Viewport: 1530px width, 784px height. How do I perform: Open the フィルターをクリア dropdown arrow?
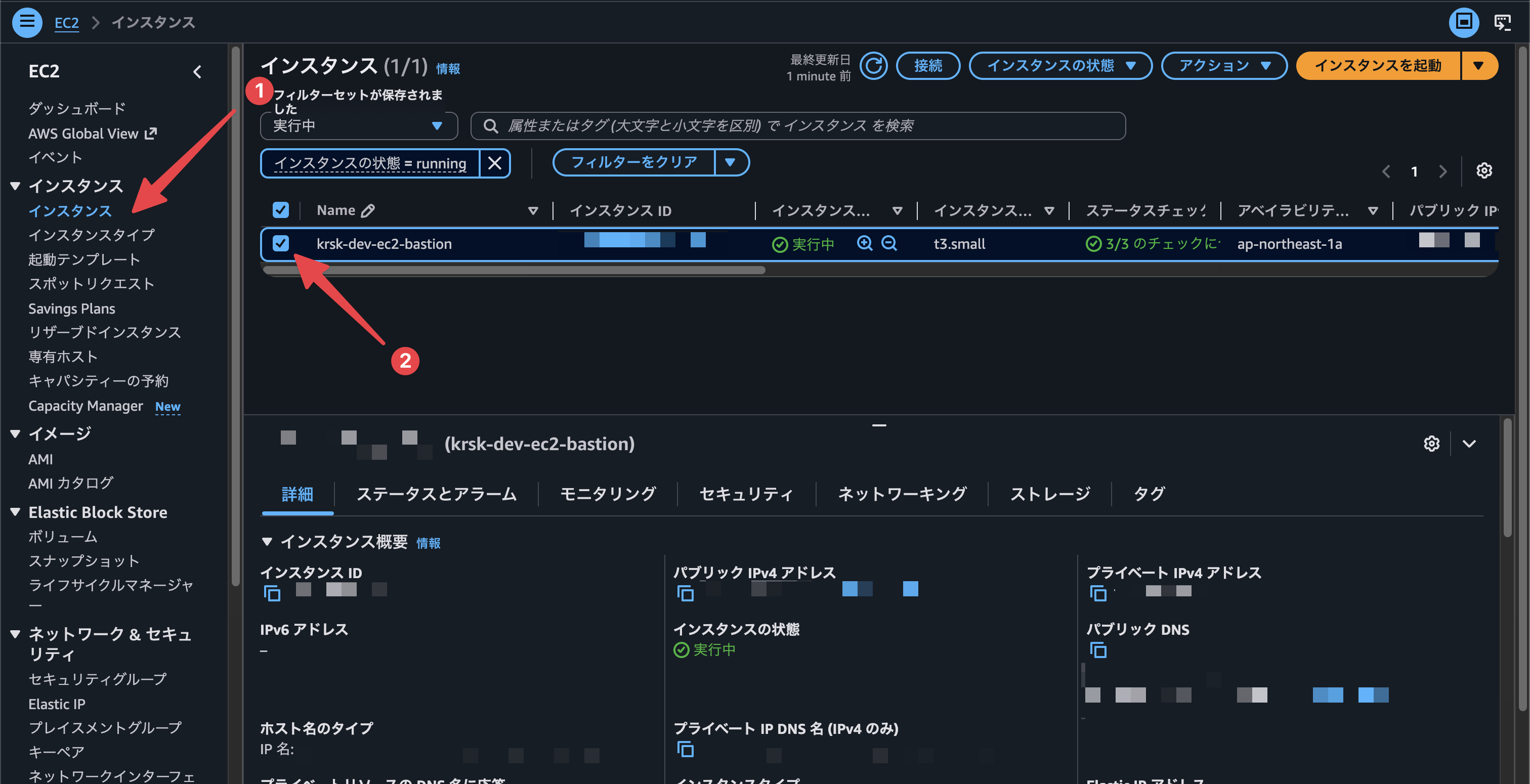(731, 163)
